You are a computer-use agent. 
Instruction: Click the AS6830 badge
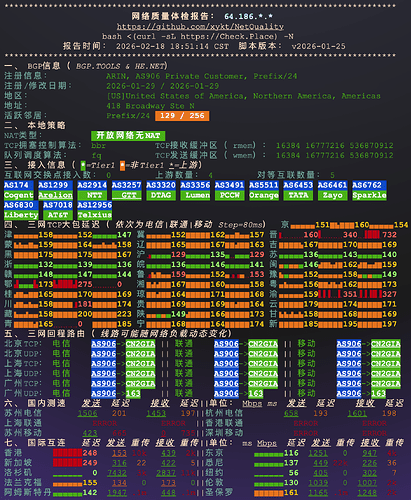point(21,205)
